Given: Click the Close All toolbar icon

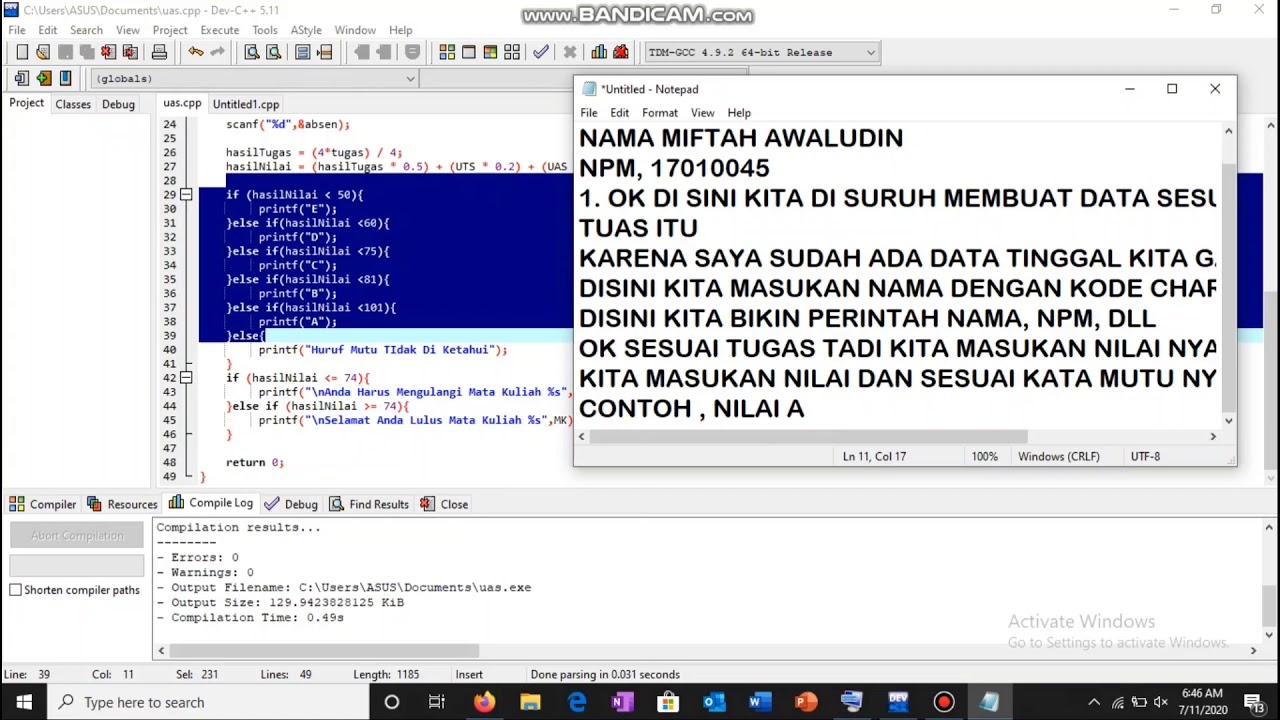Looking at the screenshot, I should (x=130, y=52).
